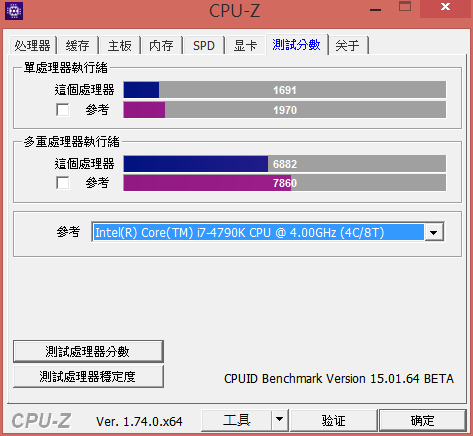Viewport: 473px width, 436px height.
Task: Click single-thread score bar showing 1691
Action: coord(284,90)
